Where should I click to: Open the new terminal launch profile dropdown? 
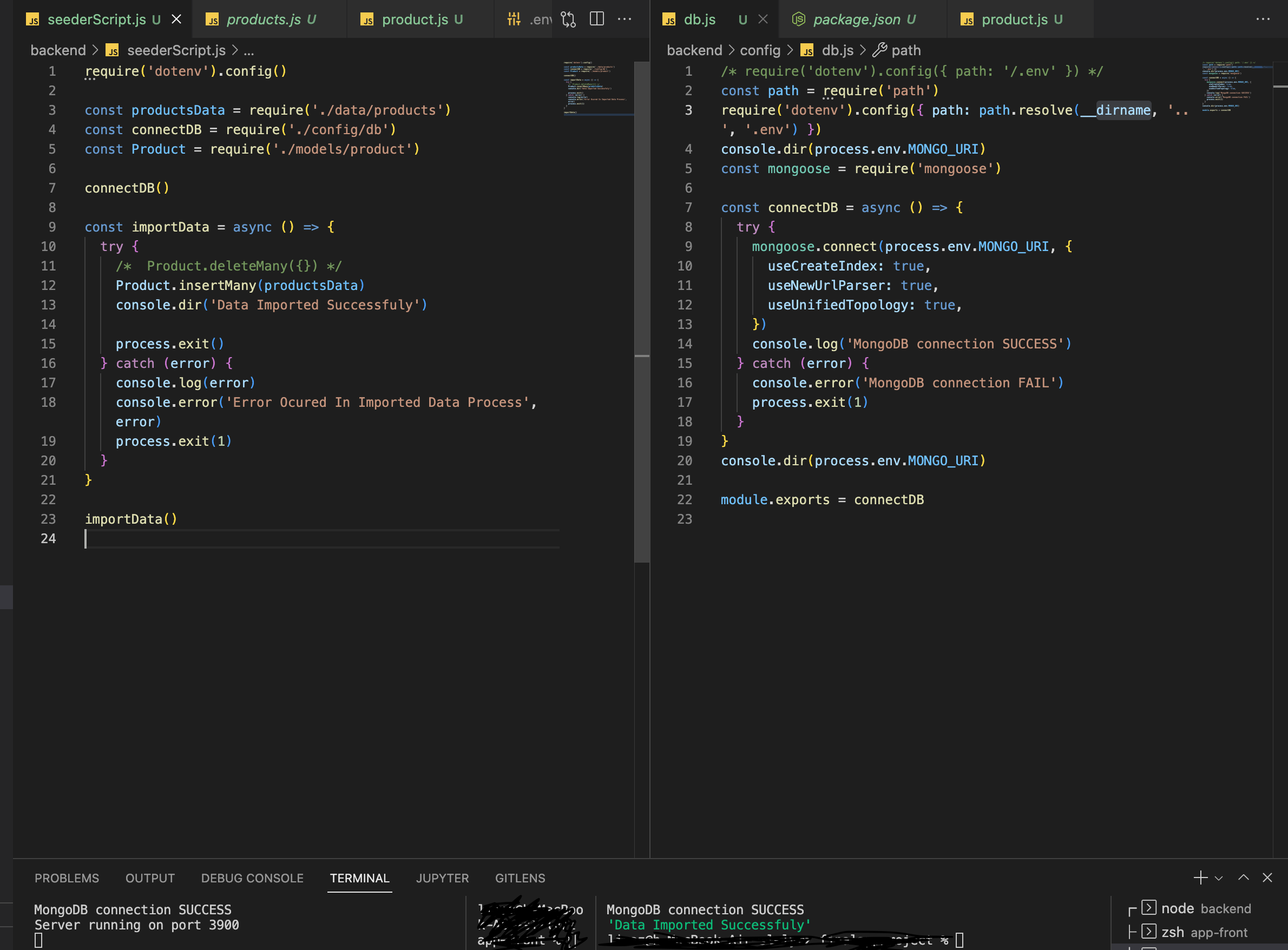(x=1218, y=878)
